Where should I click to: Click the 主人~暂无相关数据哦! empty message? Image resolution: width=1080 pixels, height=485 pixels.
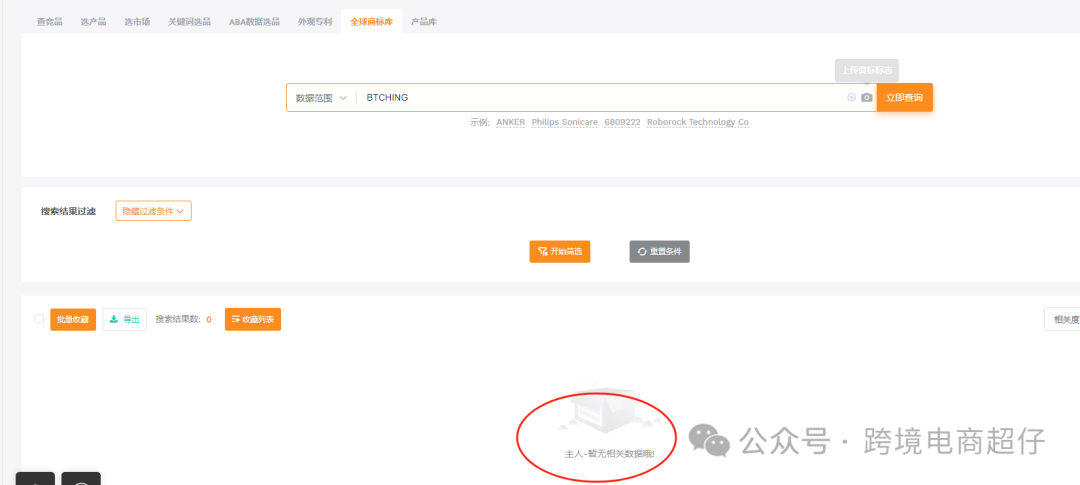pos(610,454)
